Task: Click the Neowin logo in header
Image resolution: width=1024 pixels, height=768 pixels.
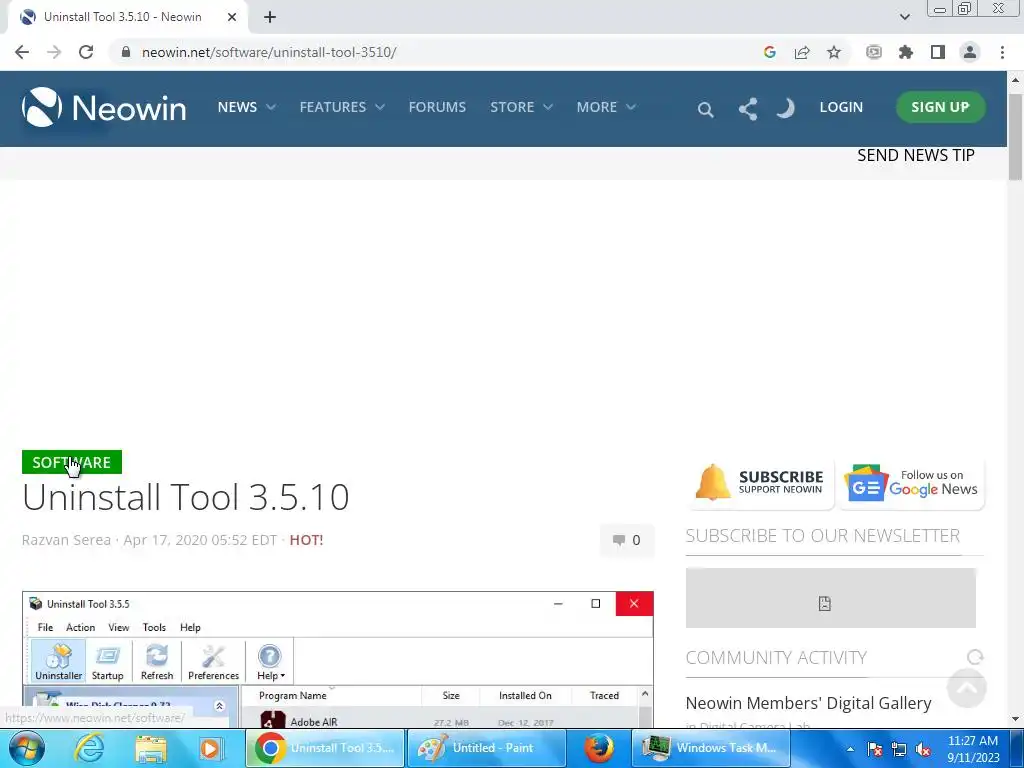Action: click(x=104, y=107)
